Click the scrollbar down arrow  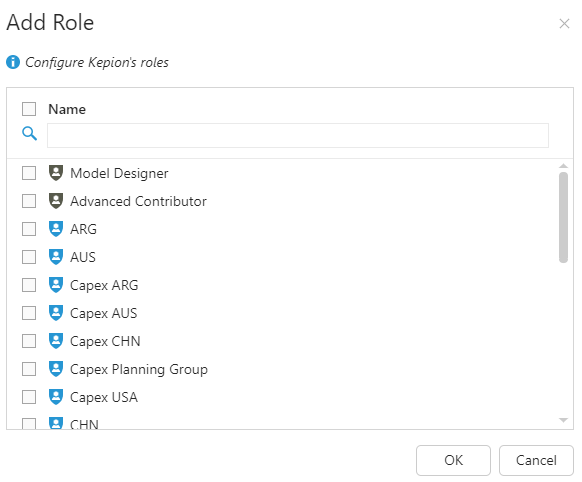(x=563, y=420)
